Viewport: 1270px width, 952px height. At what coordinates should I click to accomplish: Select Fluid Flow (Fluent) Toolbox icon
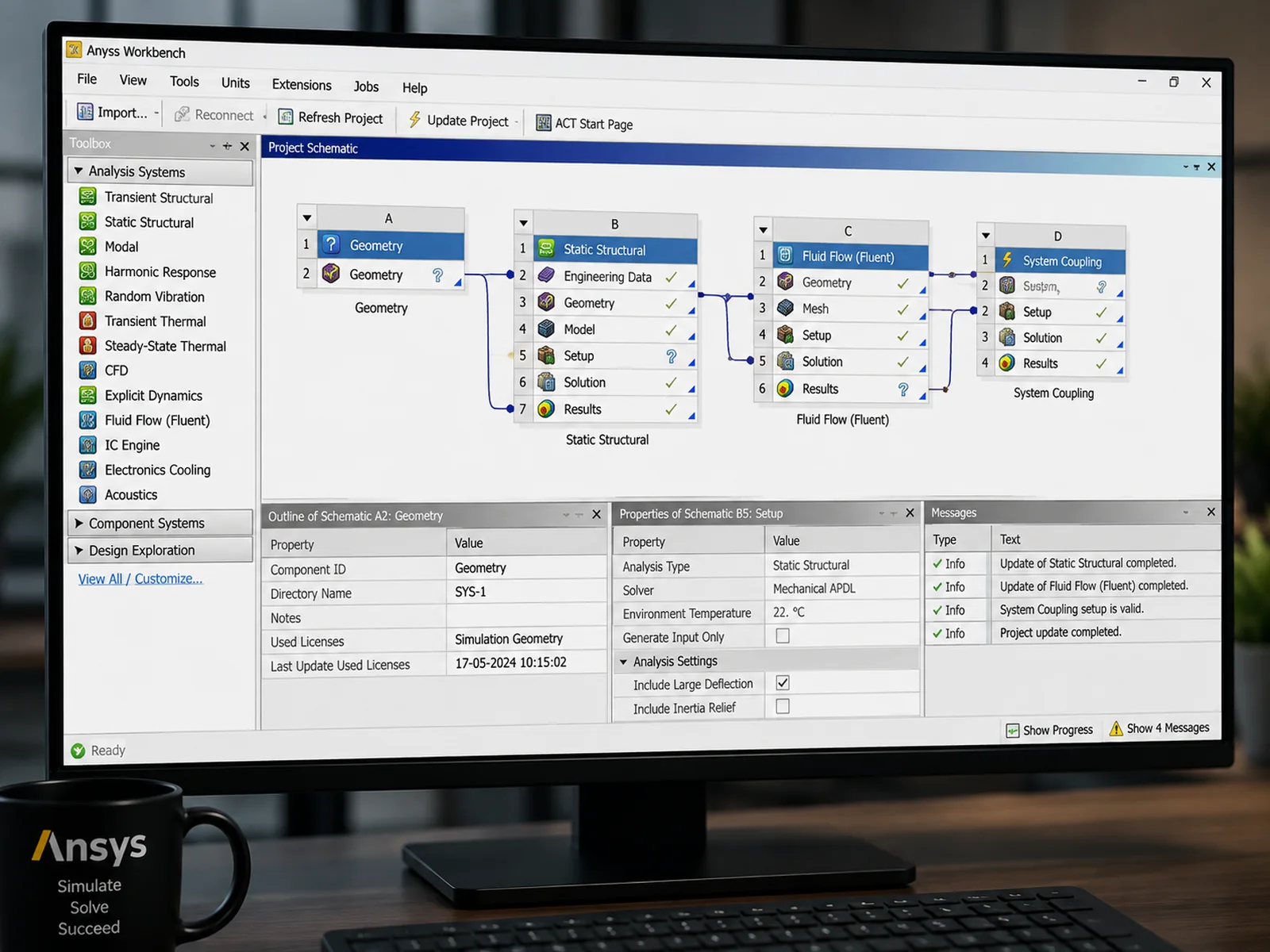[88, 420]
